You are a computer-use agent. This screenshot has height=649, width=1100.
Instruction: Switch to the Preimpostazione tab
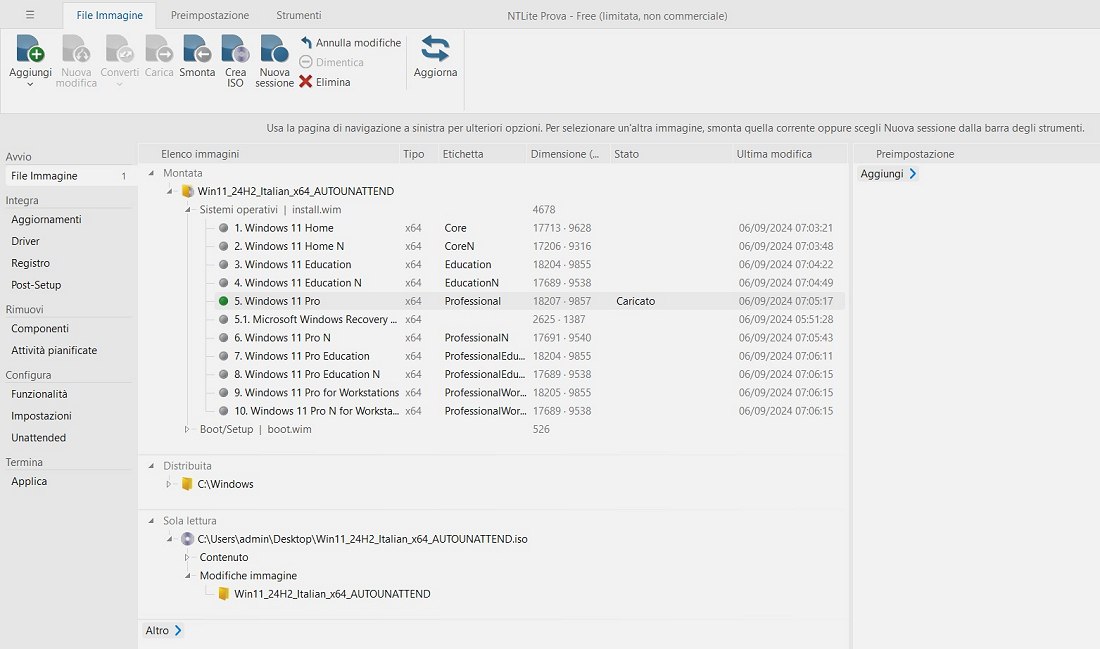pyautogui.click(x=210, y=15)
